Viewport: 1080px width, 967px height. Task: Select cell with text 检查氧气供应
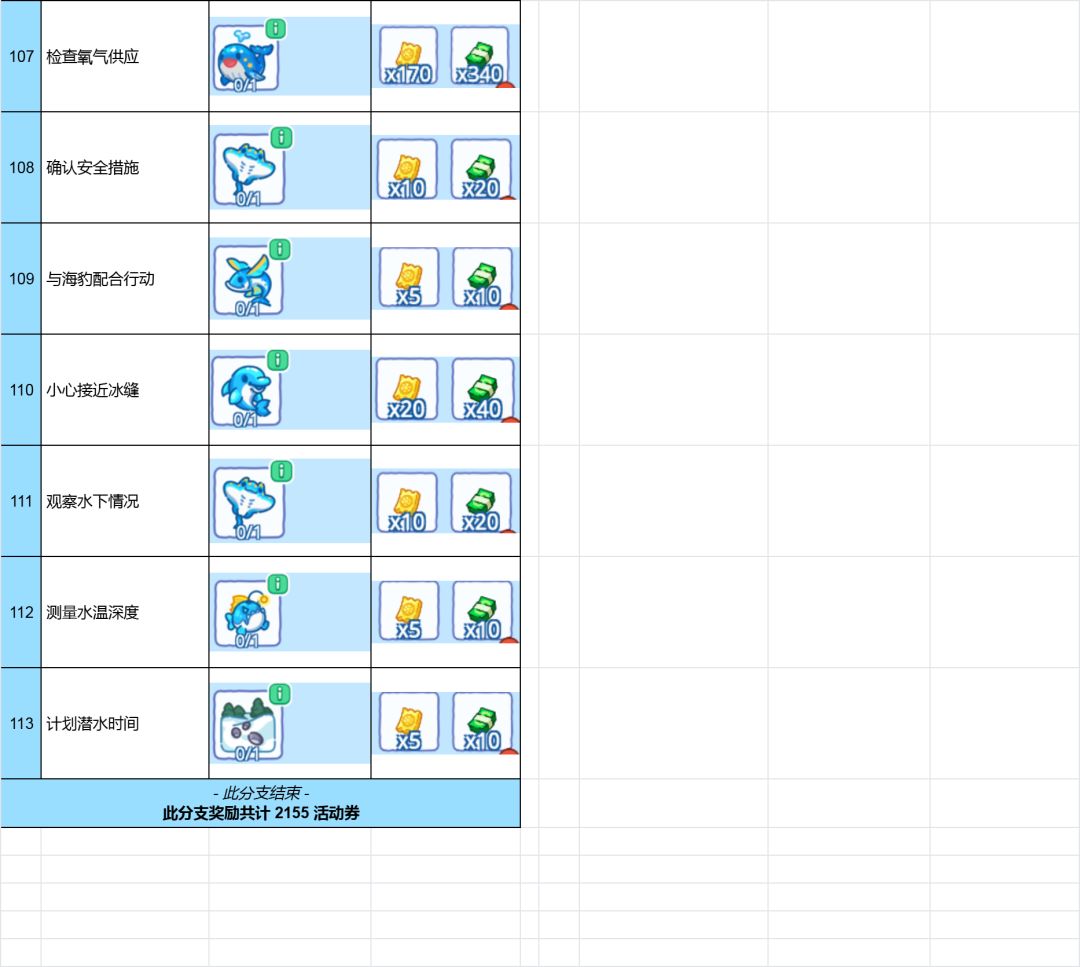(x=125, y=56)
